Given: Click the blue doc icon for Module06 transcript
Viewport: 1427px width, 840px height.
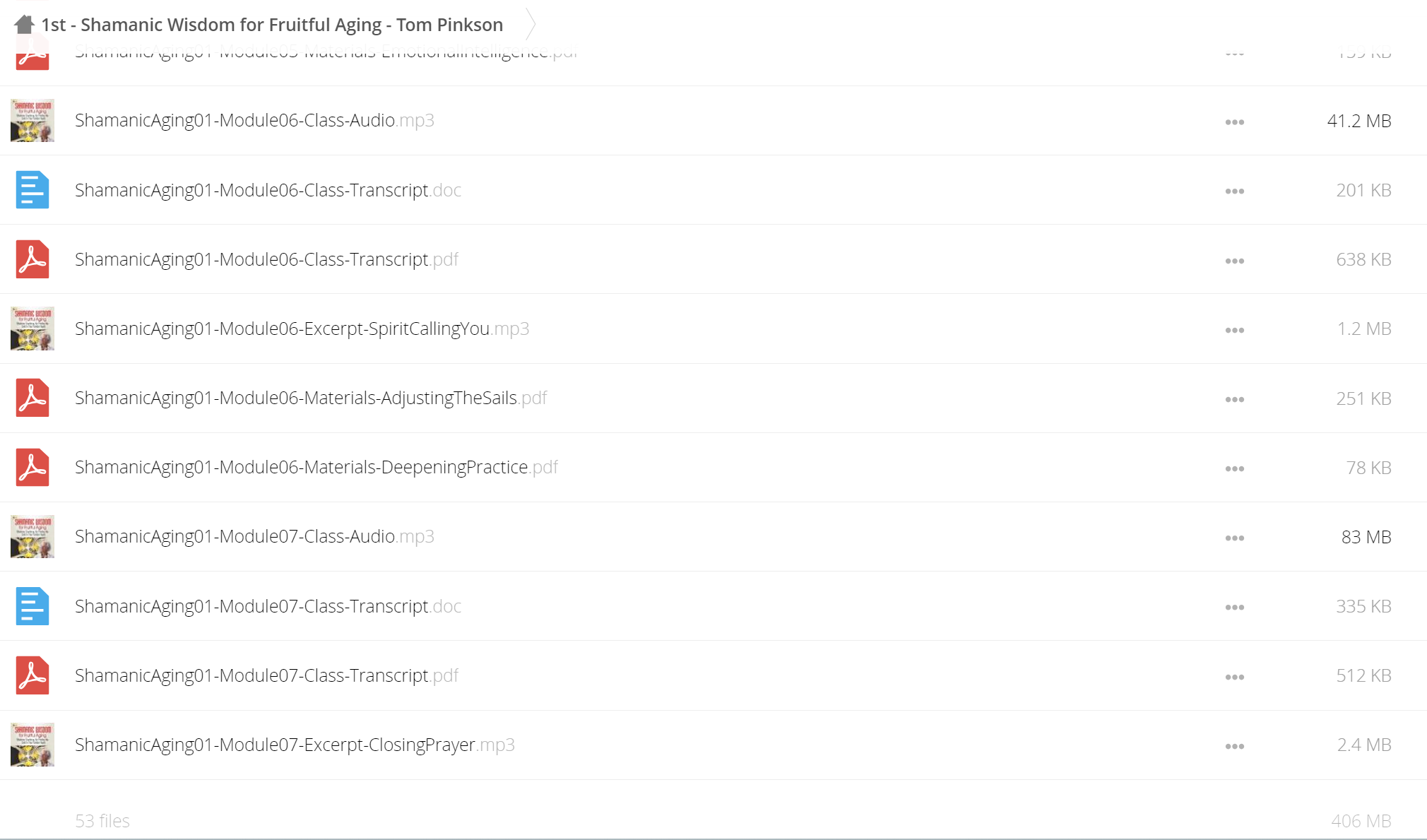Looking at the screenshot, I should [x=32, y=190].
